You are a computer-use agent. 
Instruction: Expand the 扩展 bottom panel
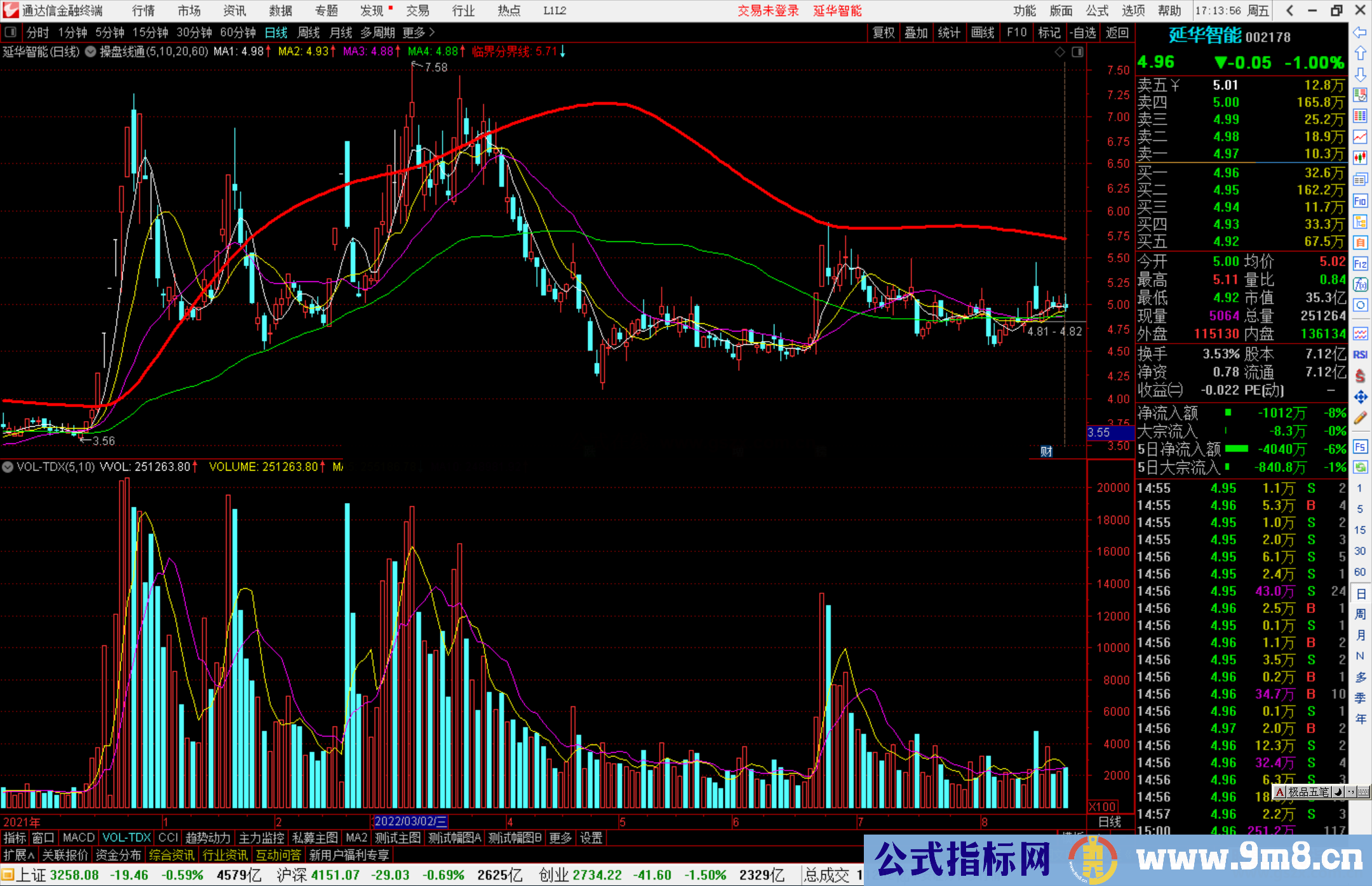(x=18, y=855)
